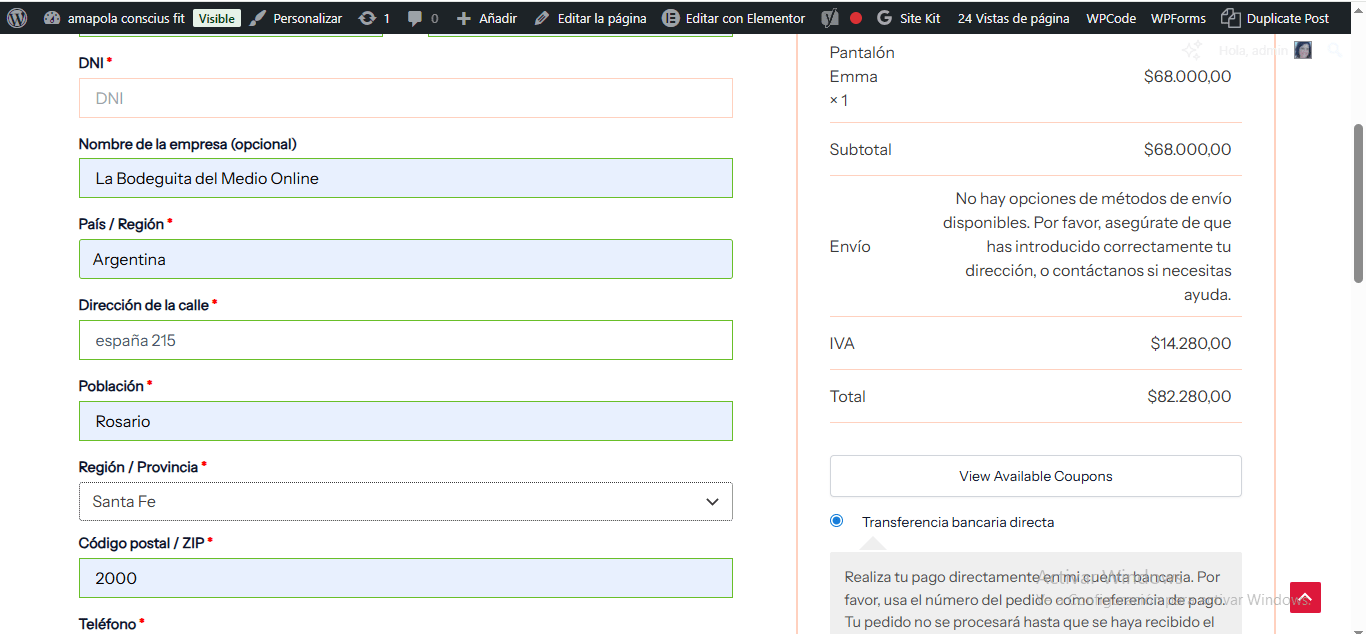Click the admin user avatar
Screen dimensions: 1366x634
click(x=1302, y=50)
